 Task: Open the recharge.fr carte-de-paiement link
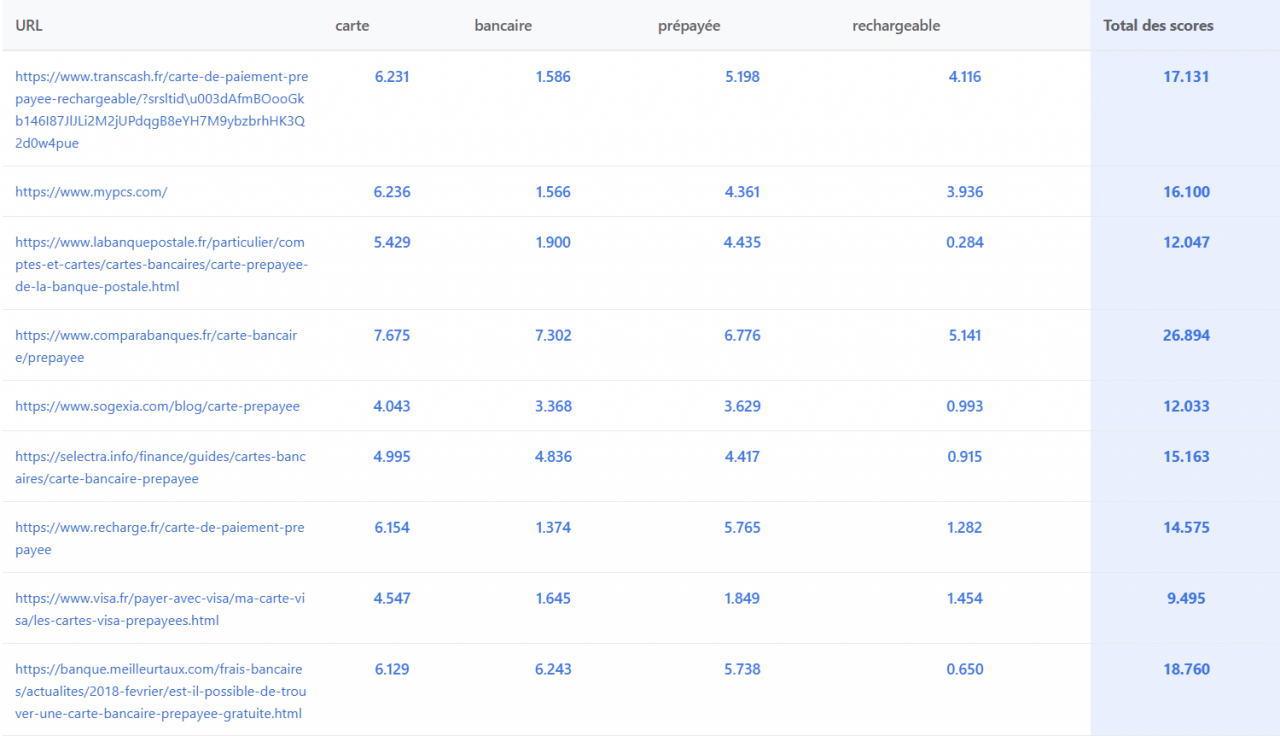(x=160, y=538)
